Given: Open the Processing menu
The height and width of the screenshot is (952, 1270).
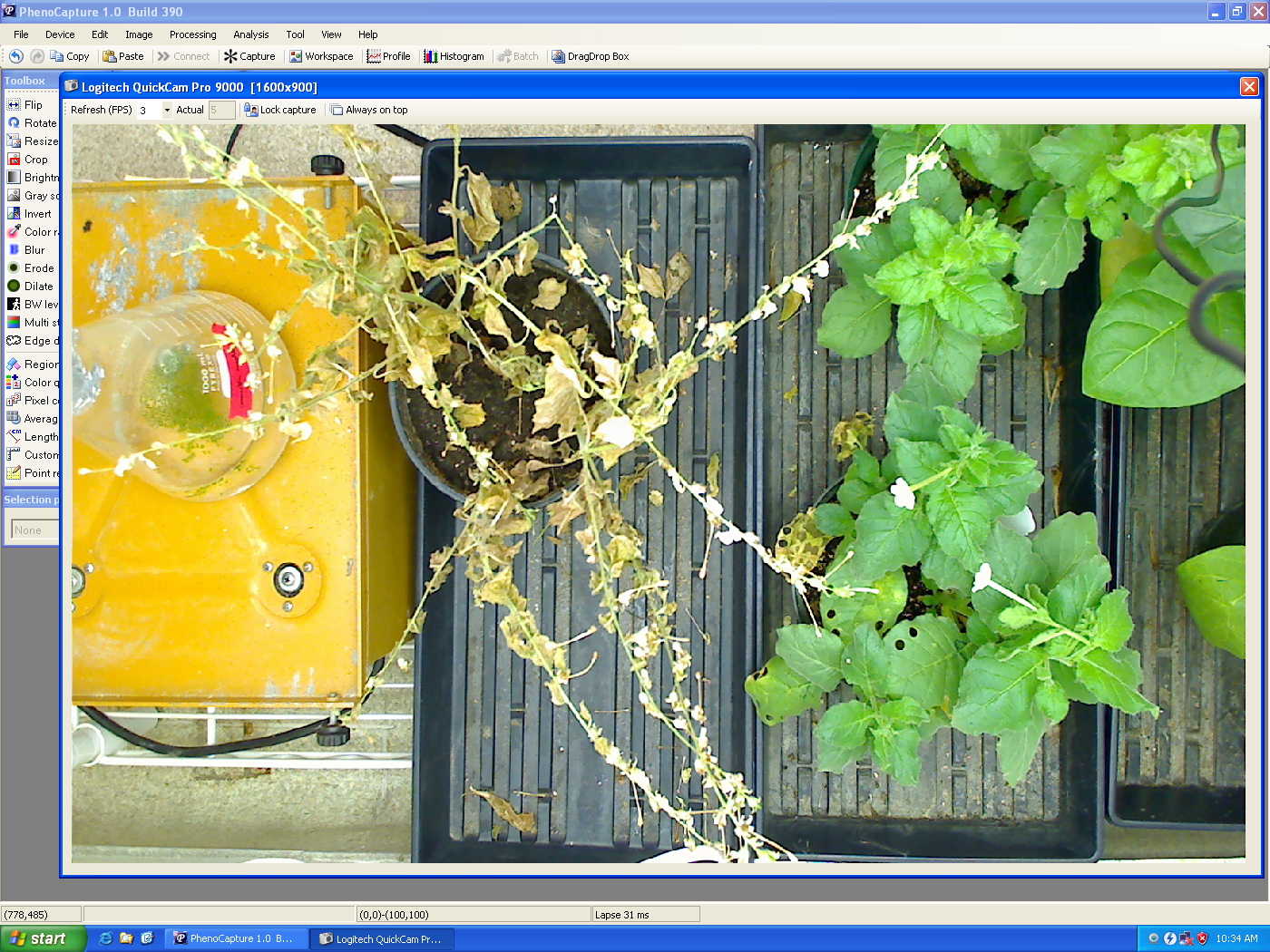Looking at the screenshot, I should [192, 34].
